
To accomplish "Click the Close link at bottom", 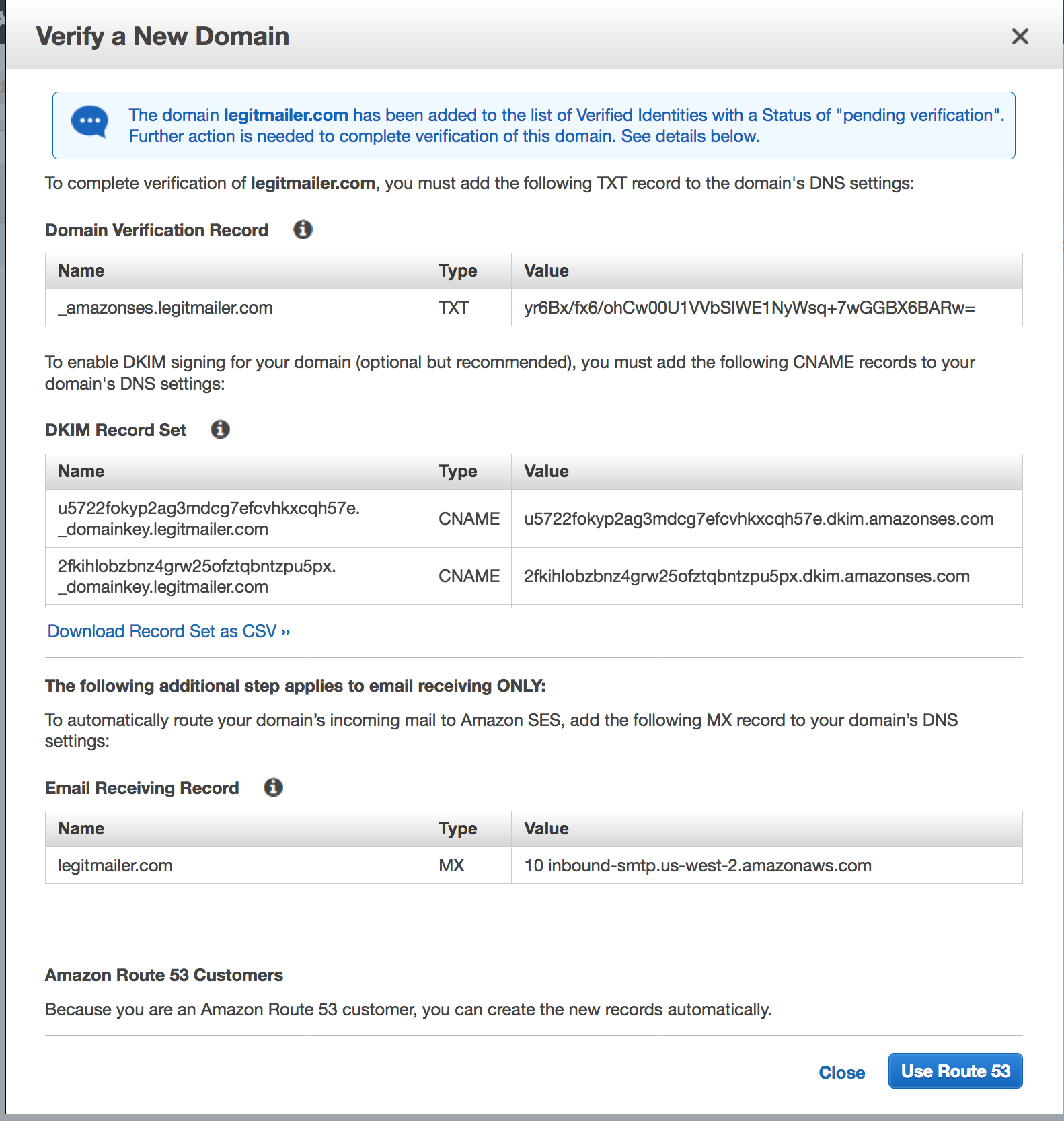I will coord(841,1073).
